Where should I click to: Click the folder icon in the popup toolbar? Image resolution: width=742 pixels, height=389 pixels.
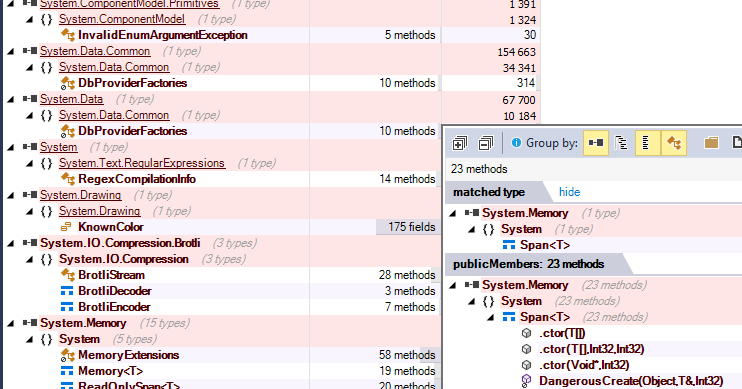(x=711, y=142)
